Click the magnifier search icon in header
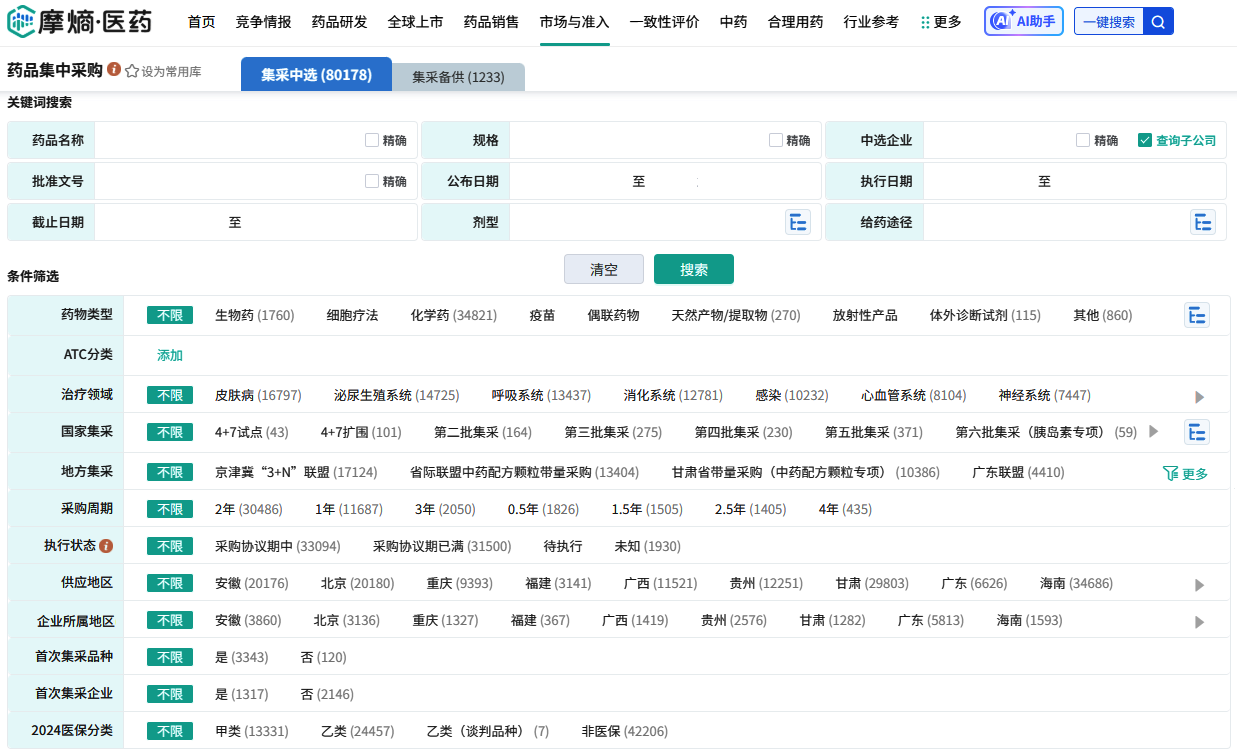1237x755 pixels. 1158,22
